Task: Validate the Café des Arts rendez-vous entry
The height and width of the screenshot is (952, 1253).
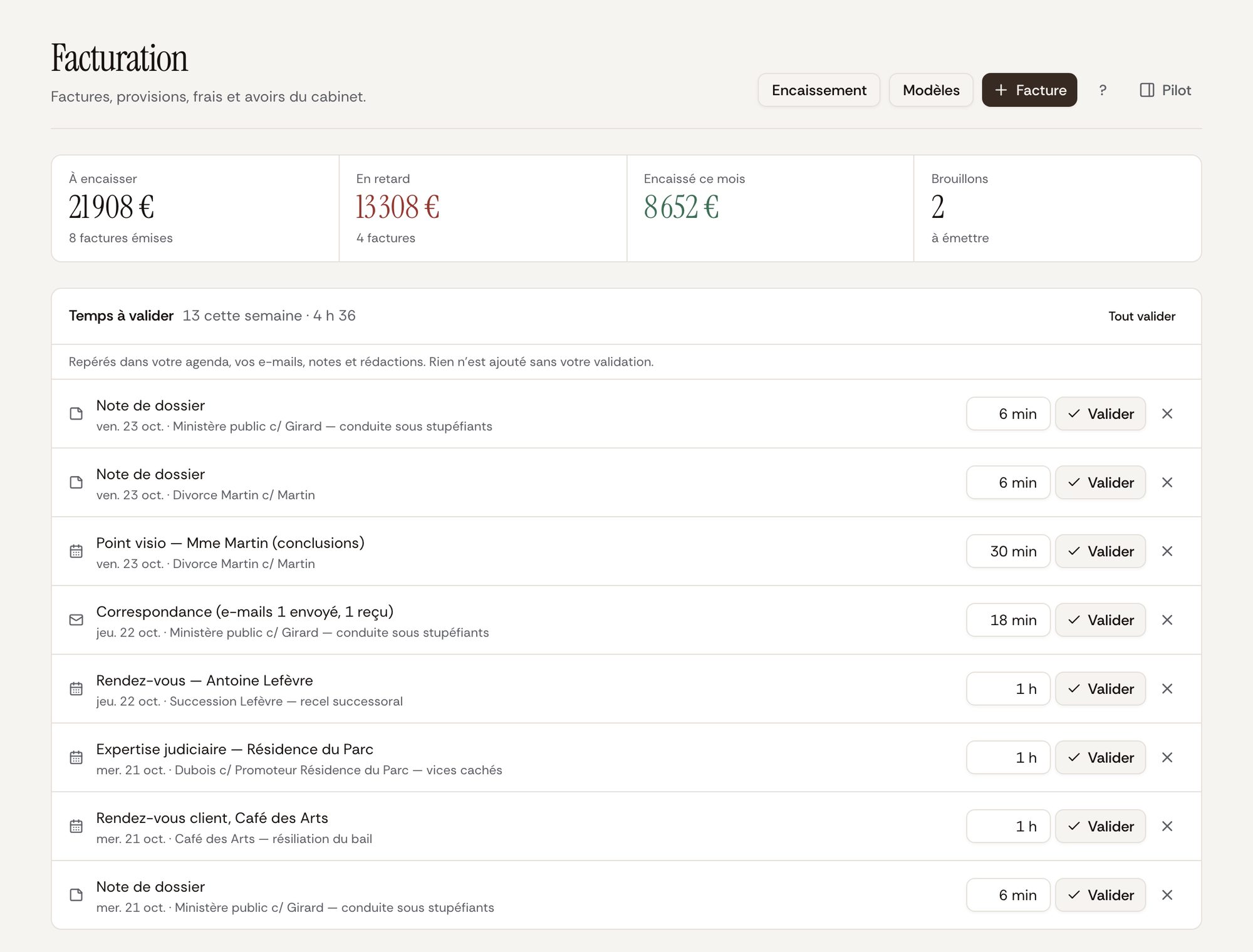Action: (1100, 826)
